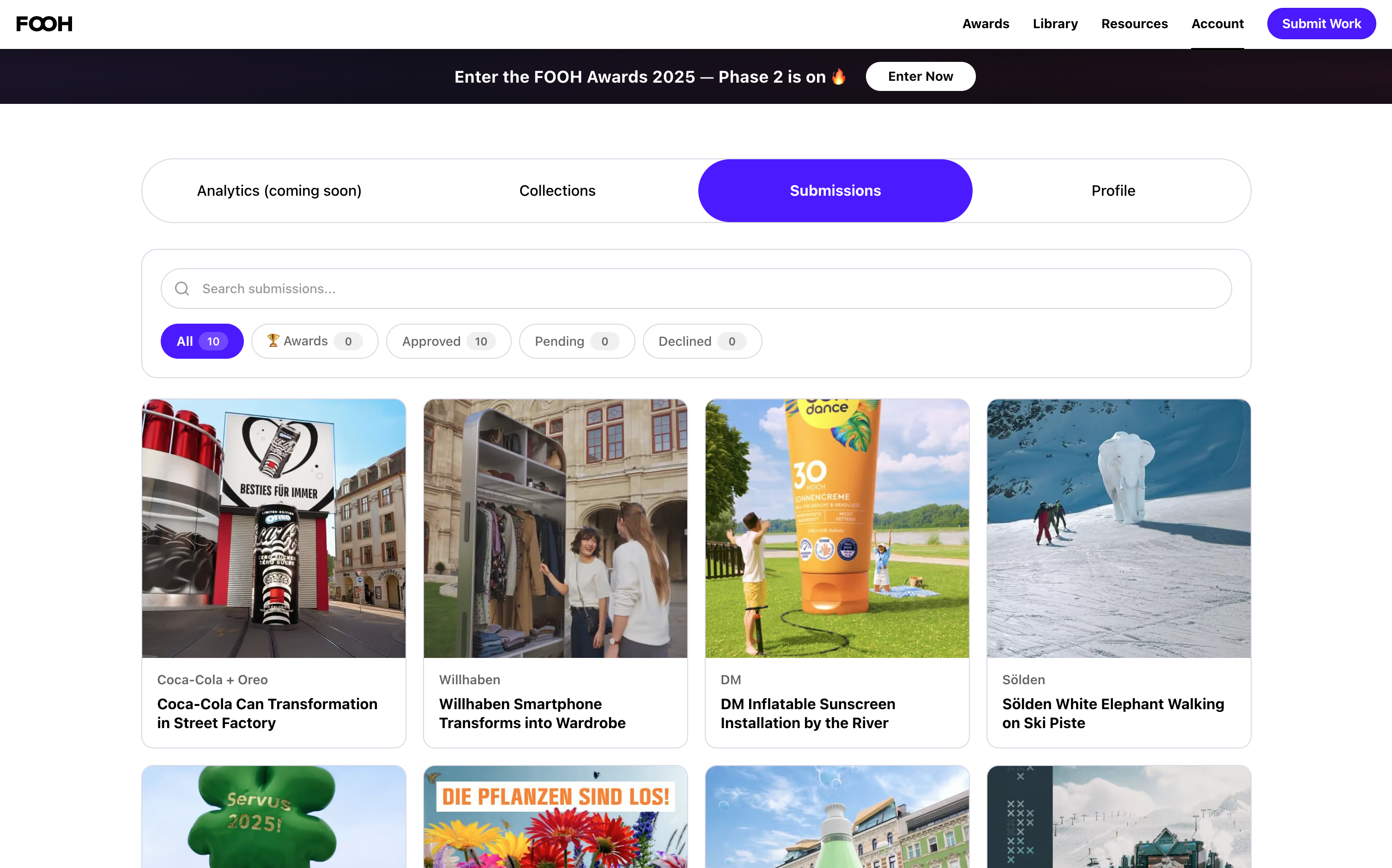Click the Submit Work button
Viewport: 1392px width, 868px height.
[x=1321, y=24]
